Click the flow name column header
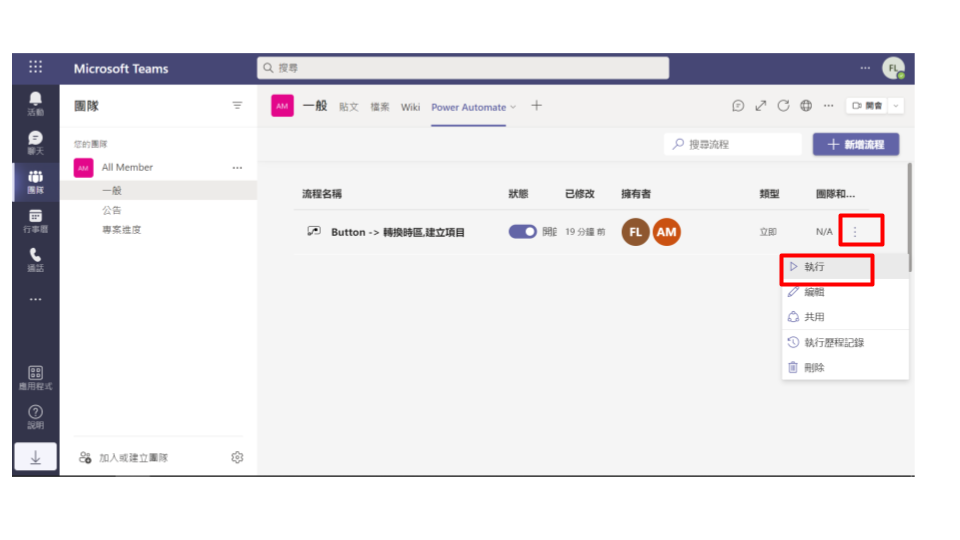Screen dimensions: 960x540 click(x=322, y=194)
